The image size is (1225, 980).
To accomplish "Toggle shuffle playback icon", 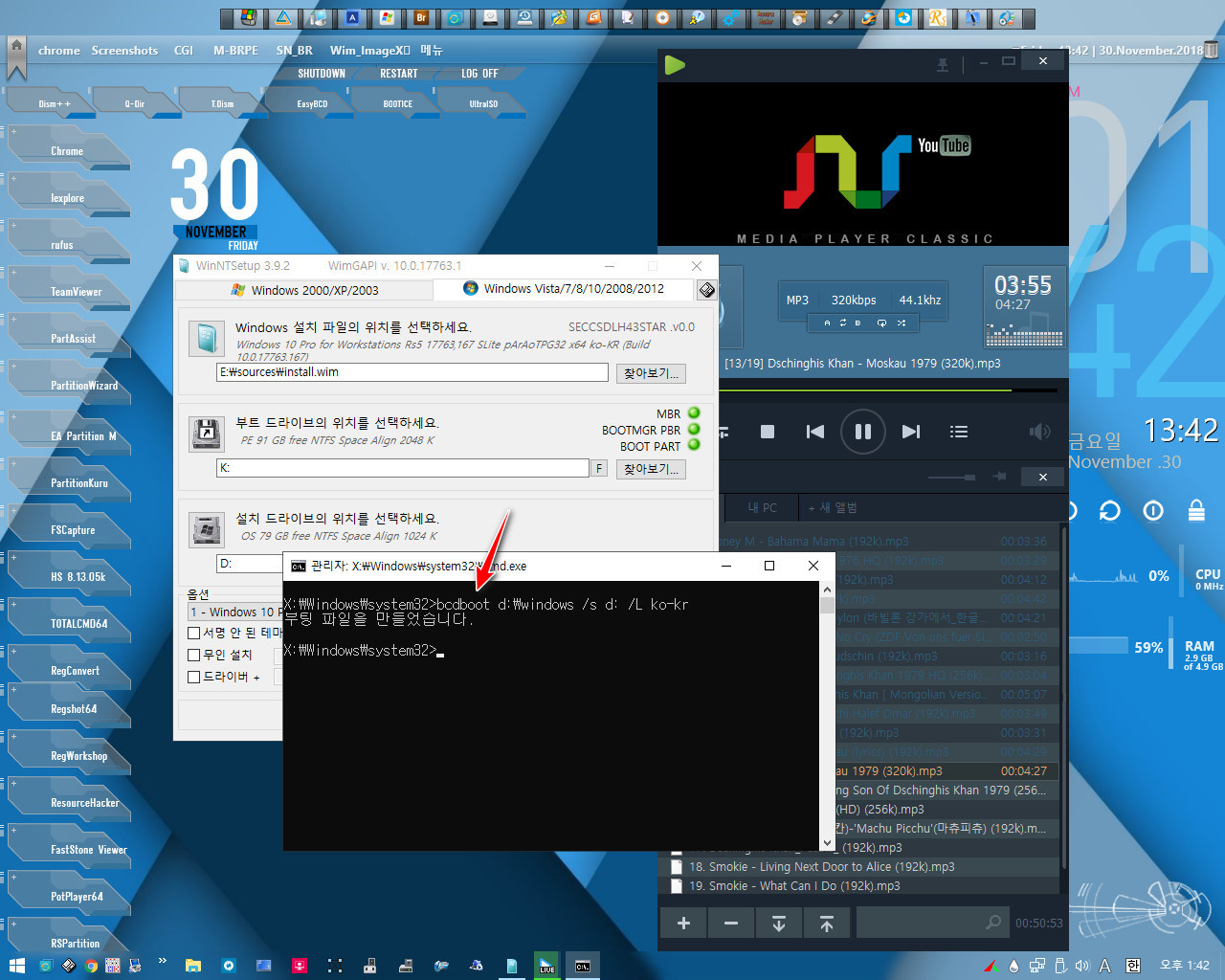I will coord(902,323).
